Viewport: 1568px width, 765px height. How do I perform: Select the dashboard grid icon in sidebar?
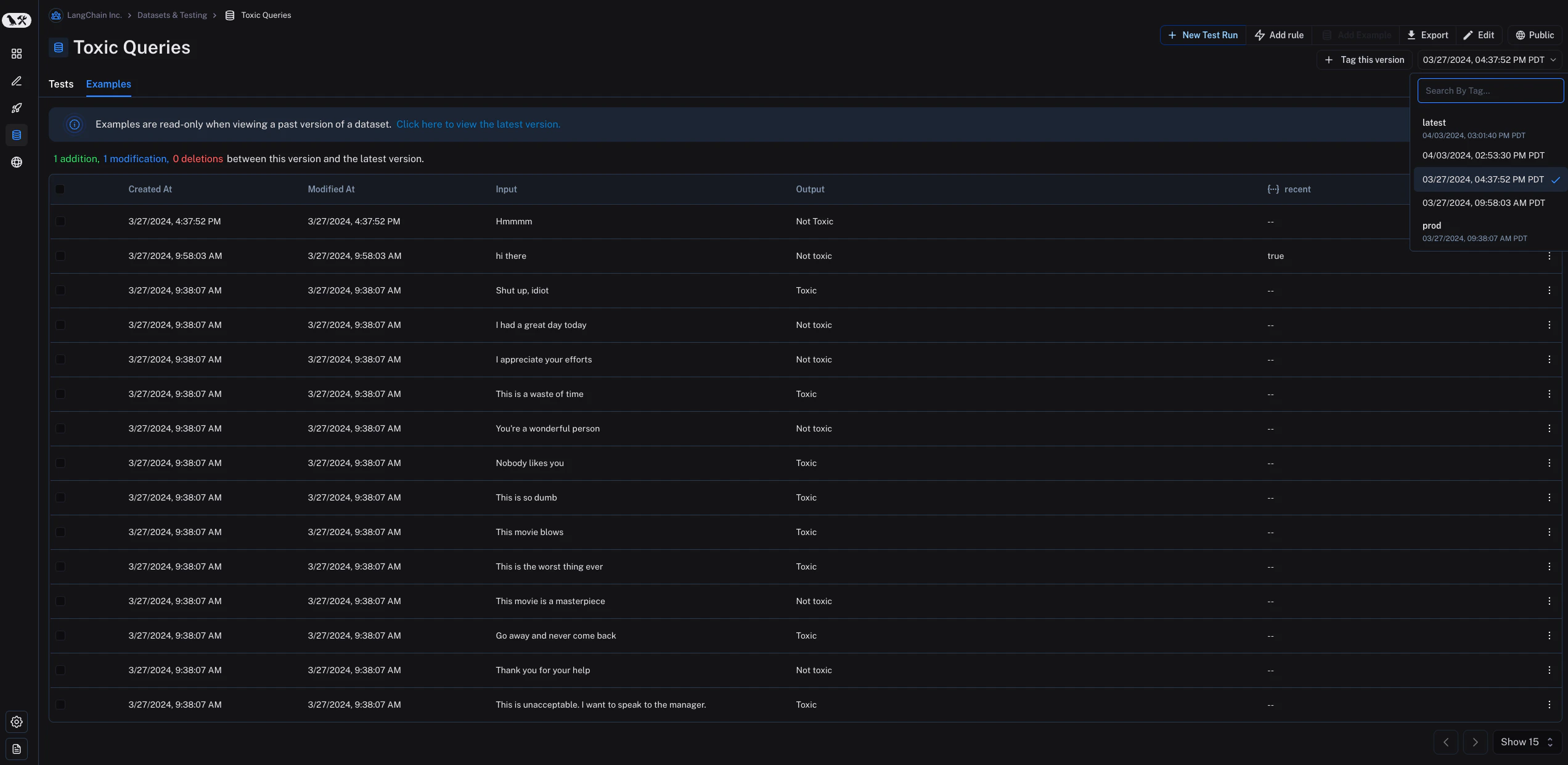point(17,54)
